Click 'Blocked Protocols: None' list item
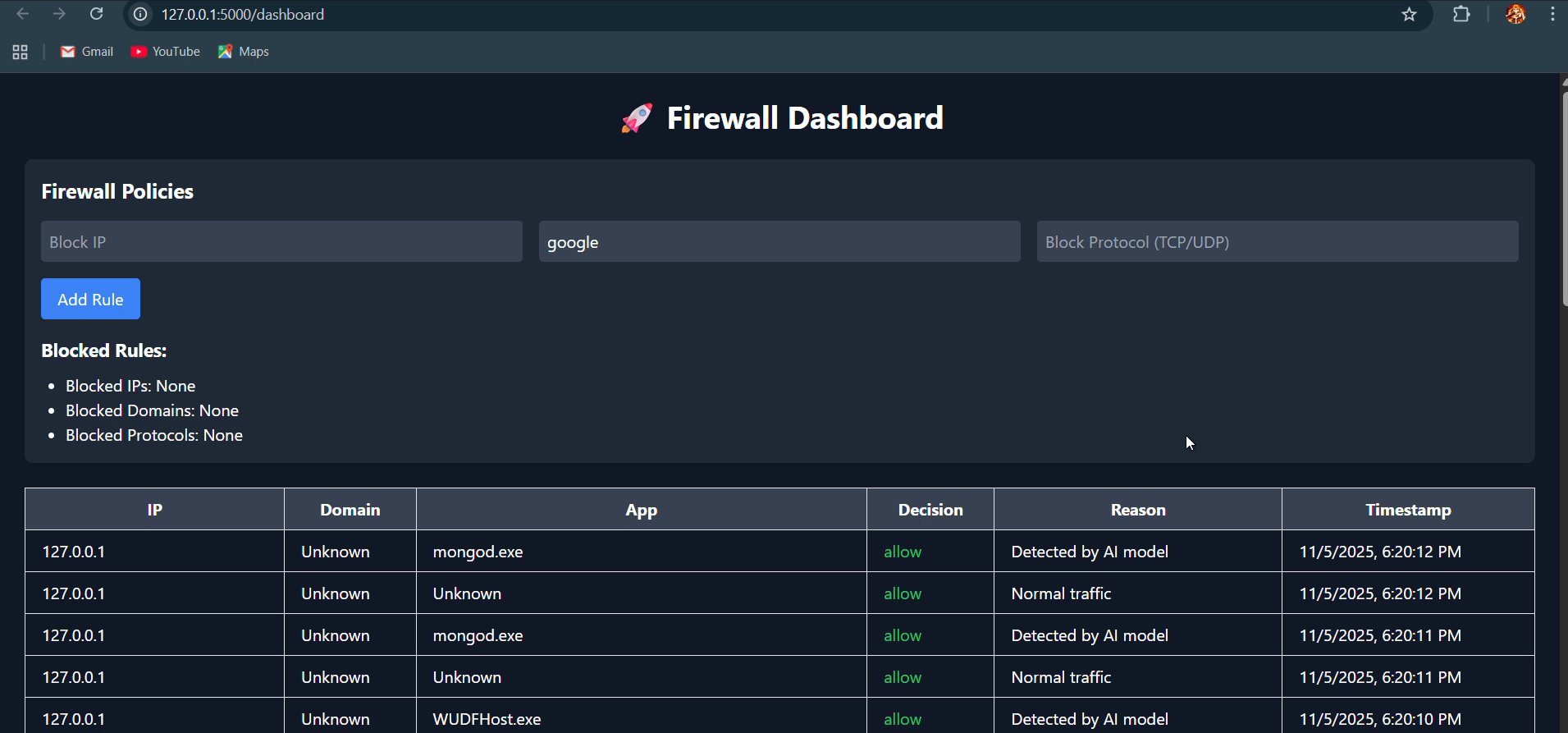 [x=154, y=435]
